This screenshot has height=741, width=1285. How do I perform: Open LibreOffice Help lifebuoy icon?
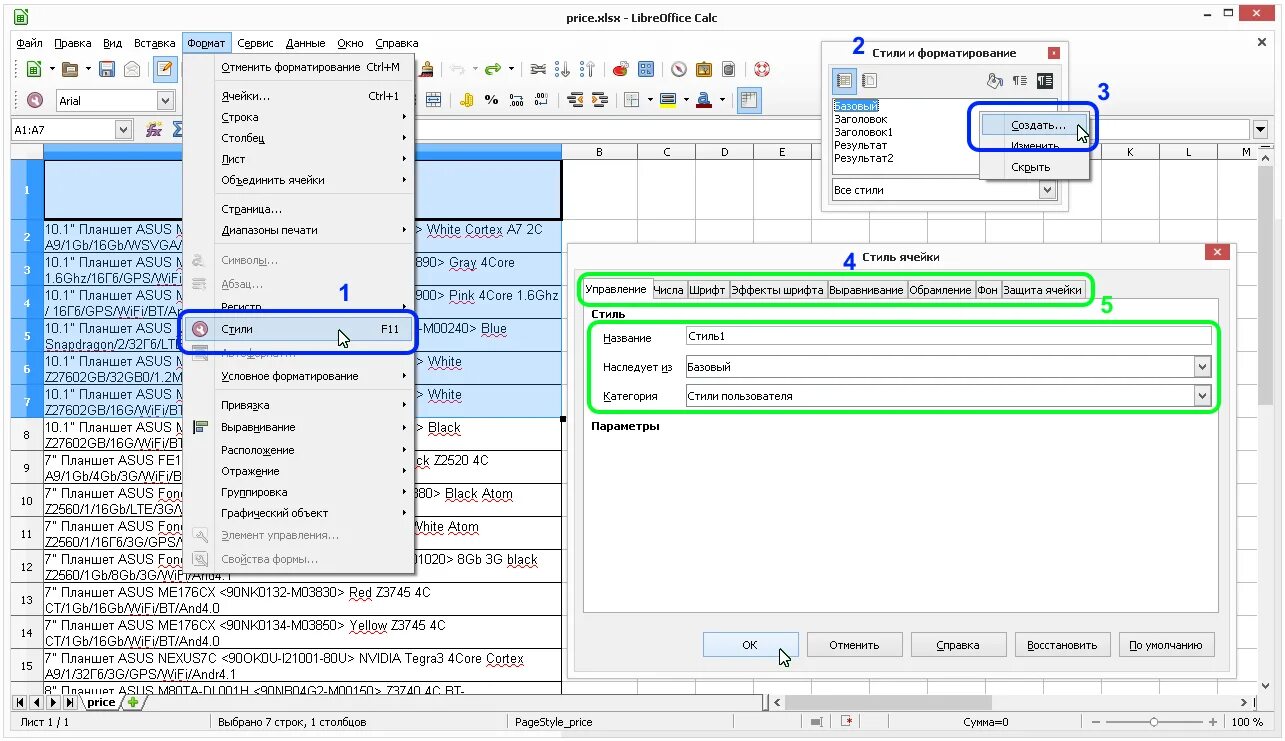pos(762,69)
